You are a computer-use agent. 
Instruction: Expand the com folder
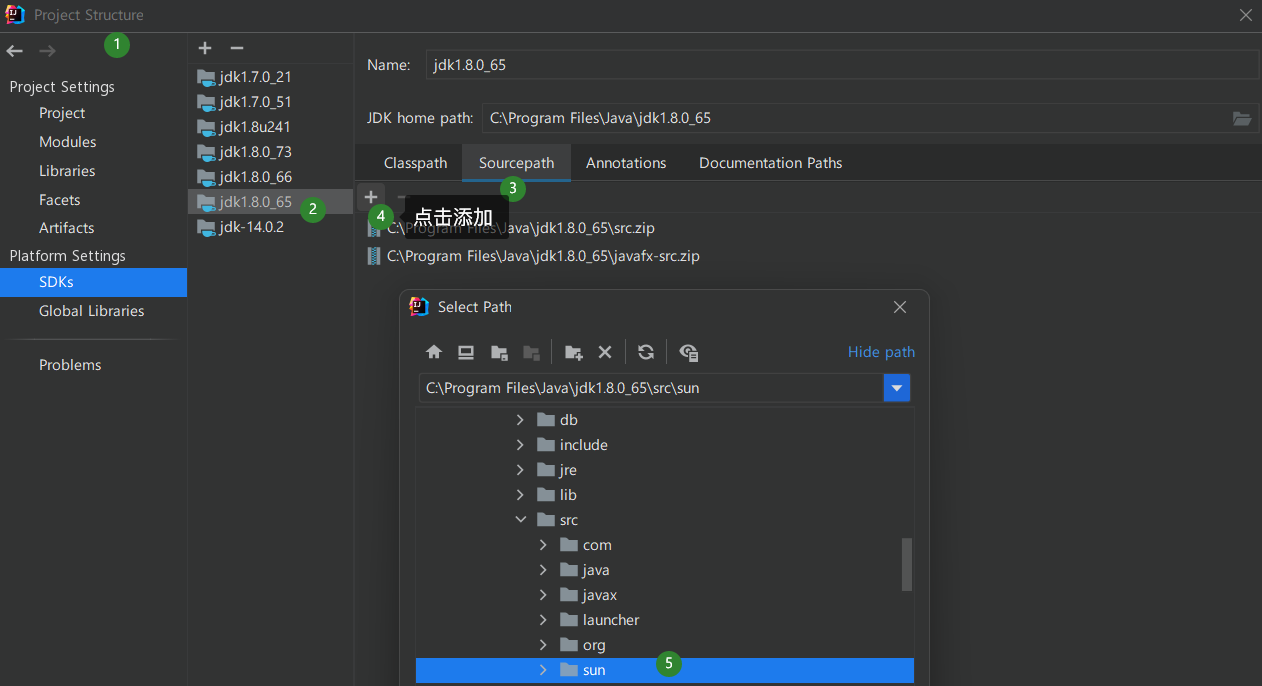(543, 545)
